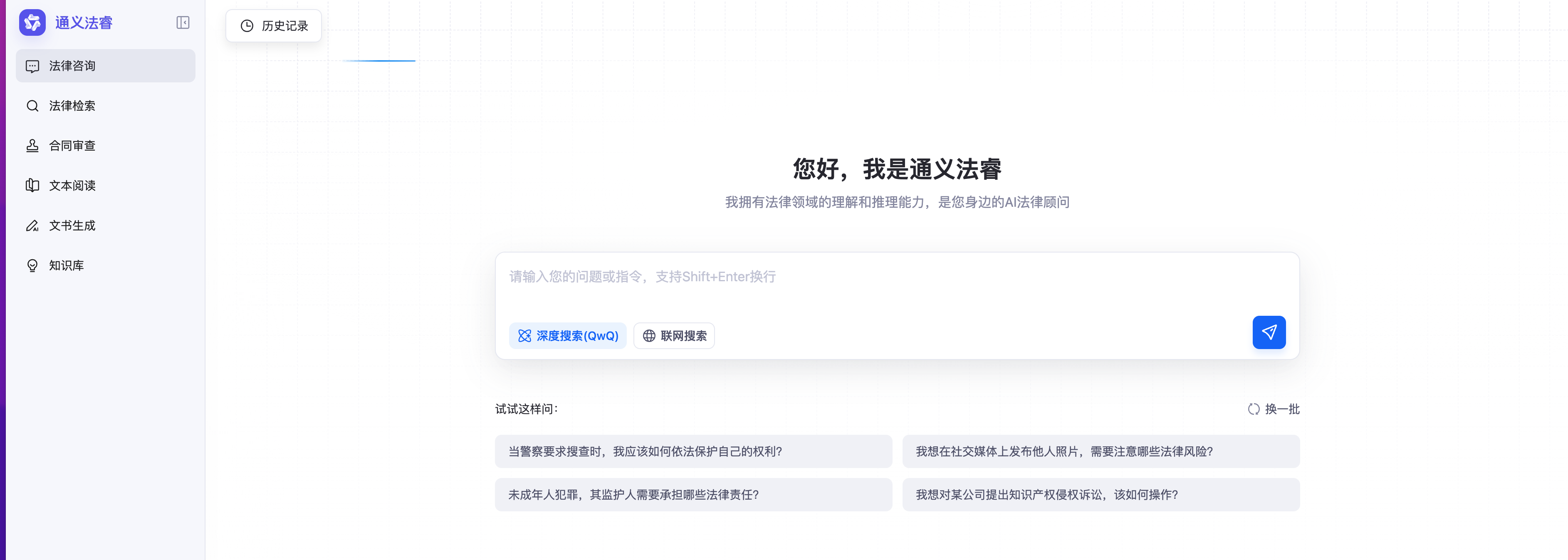Click the AI pen icon for 文书生成
1568x560 pixels.
pos(32,226)
